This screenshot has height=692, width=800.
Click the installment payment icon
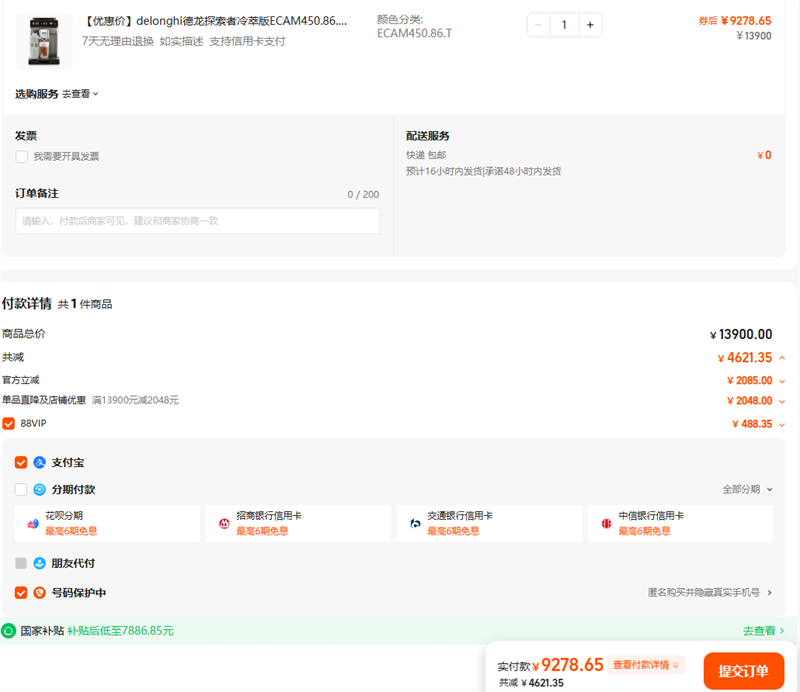pos(40,490)
